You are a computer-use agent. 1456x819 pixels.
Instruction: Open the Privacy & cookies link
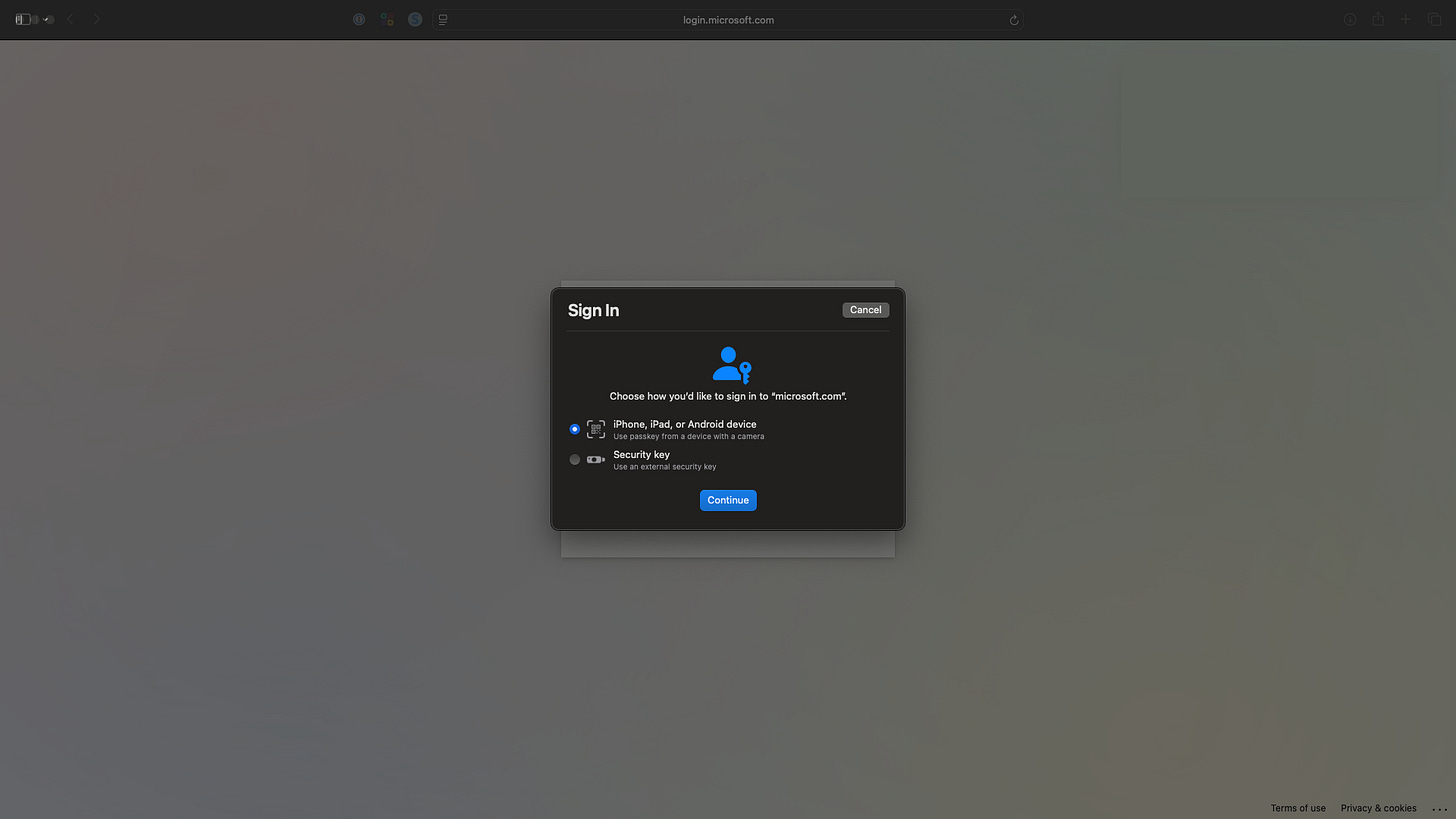1378,808
